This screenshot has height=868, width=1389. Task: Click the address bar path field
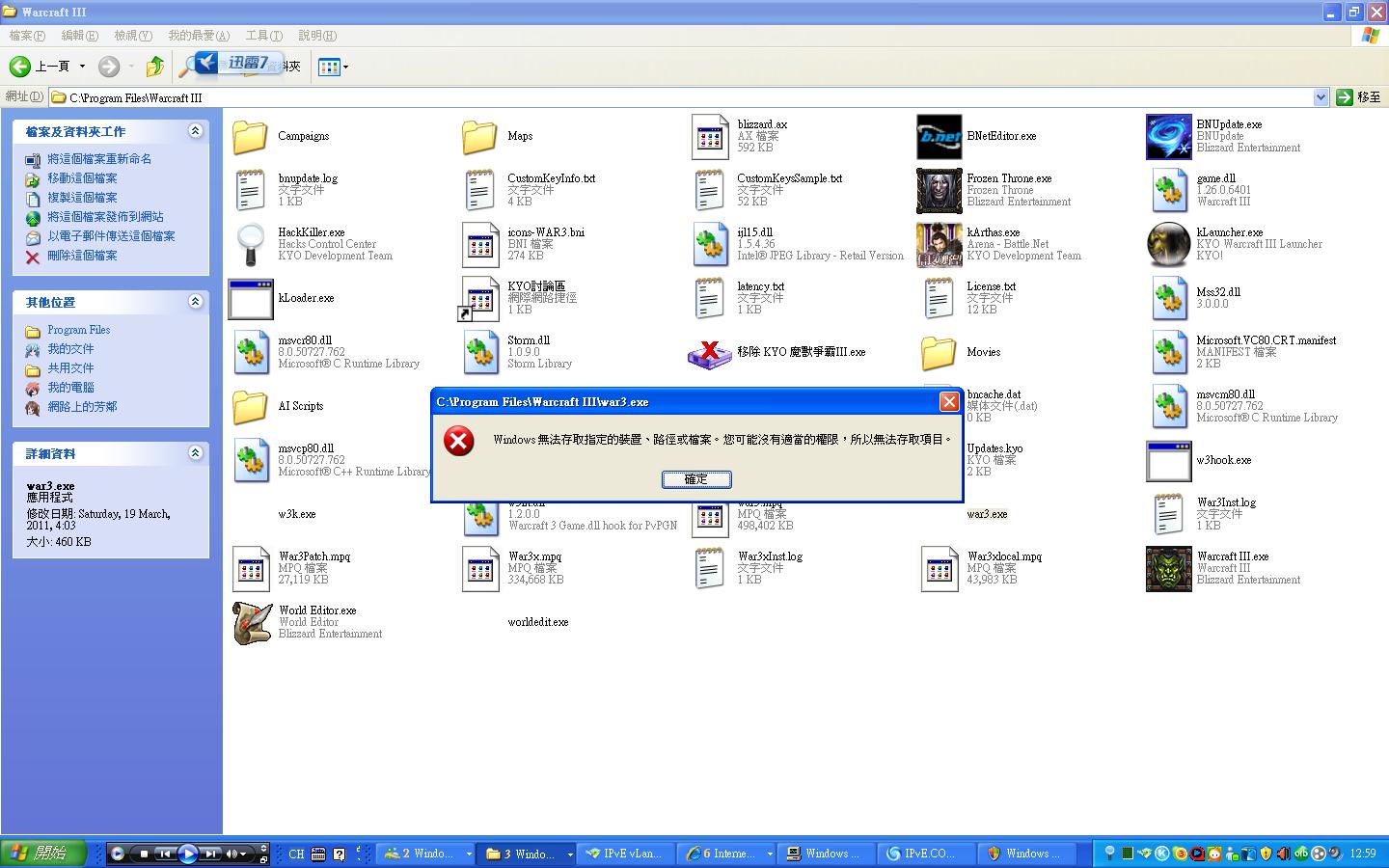675,97
